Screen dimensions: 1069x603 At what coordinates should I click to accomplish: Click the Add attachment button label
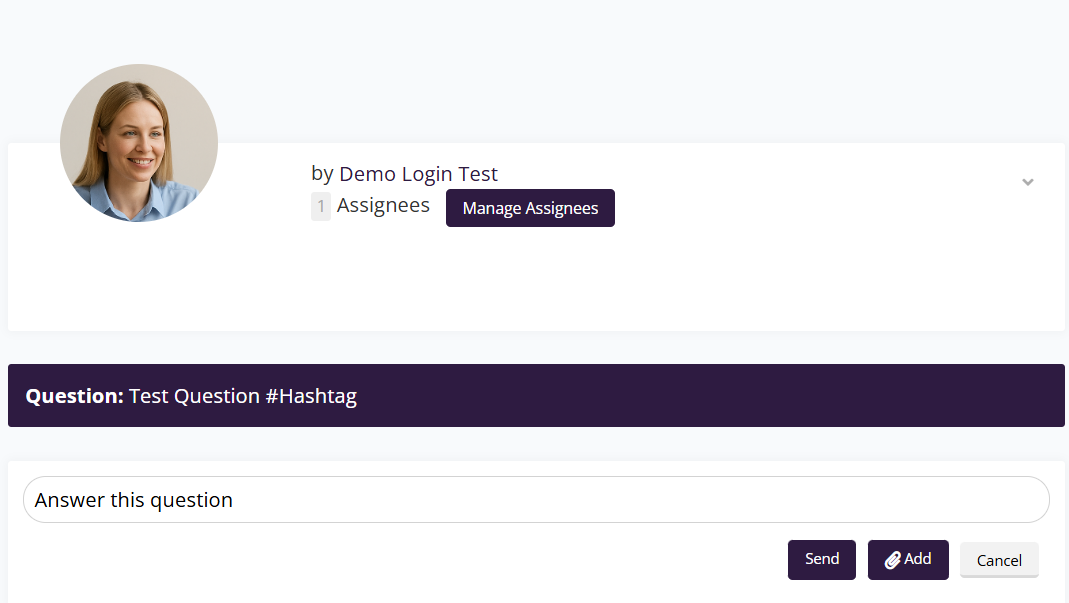[x=918, y=559]
